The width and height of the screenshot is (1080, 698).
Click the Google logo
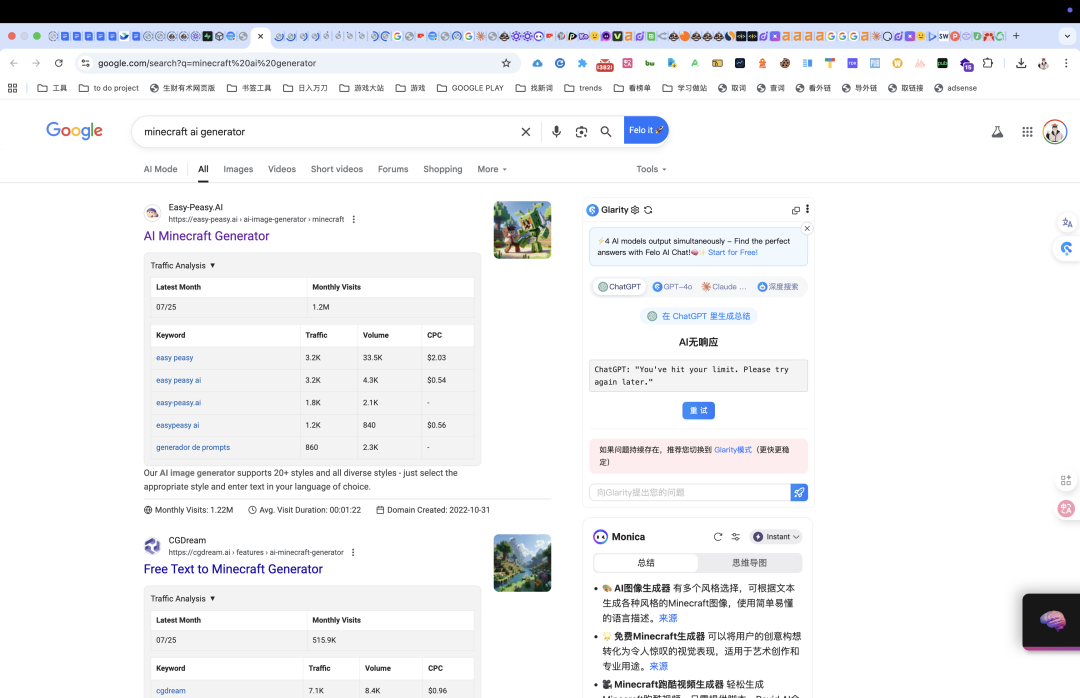pos(74,131)
